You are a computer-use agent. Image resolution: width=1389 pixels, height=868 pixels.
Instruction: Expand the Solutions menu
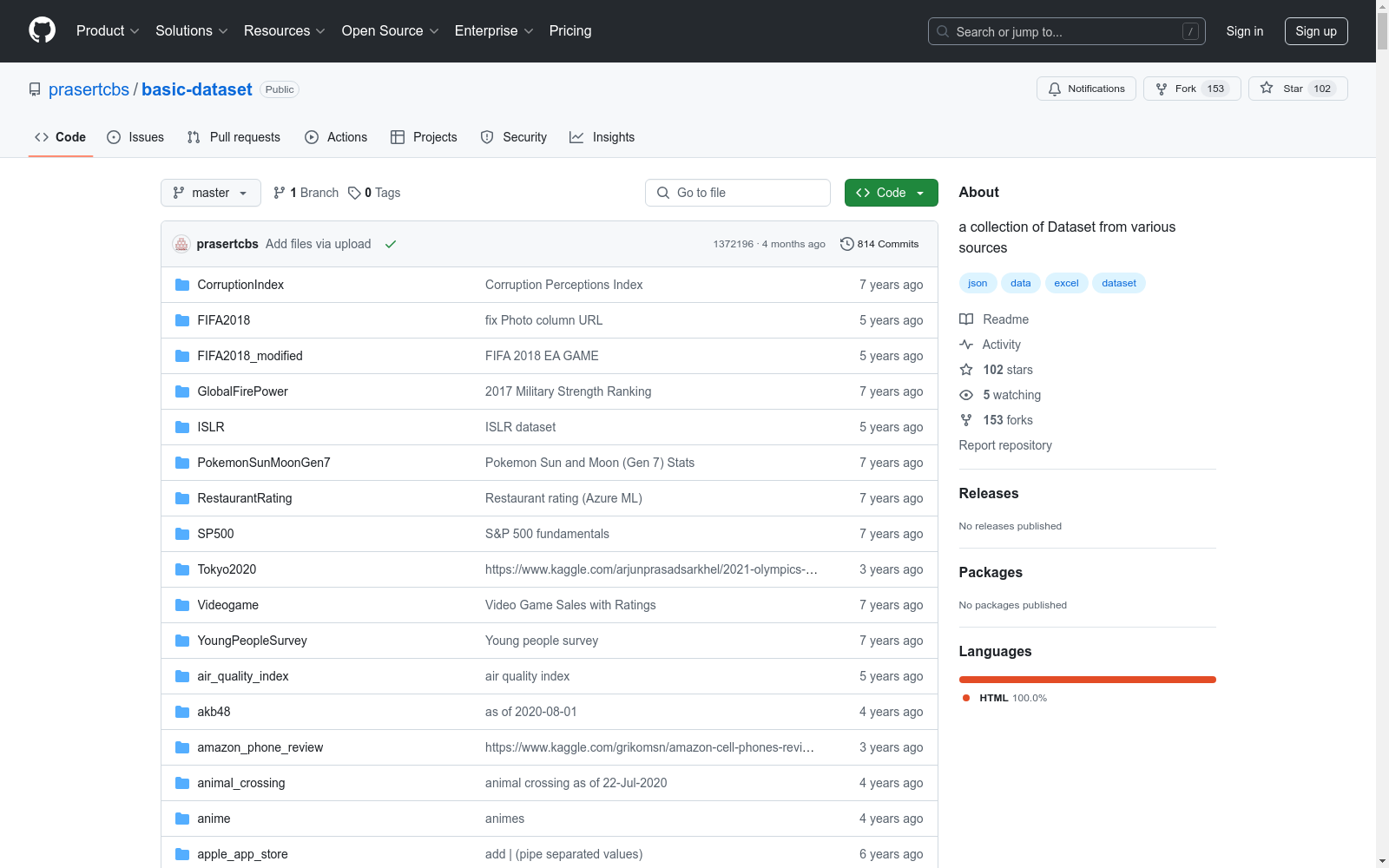coord(192,30)
